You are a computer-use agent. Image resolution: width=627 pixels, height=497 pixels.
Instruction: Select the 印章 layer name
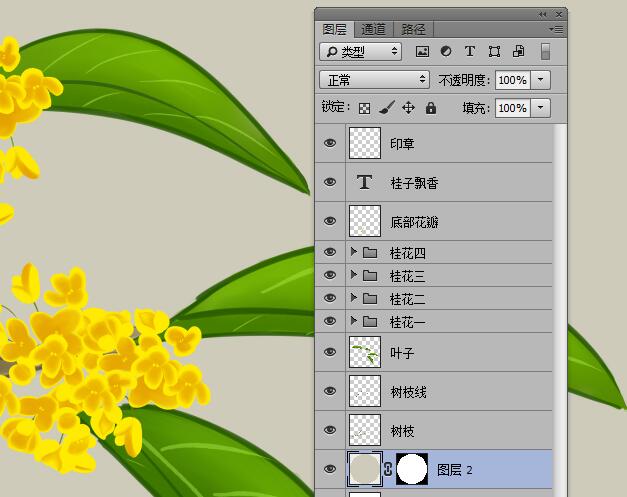click(x=402, y=144)
